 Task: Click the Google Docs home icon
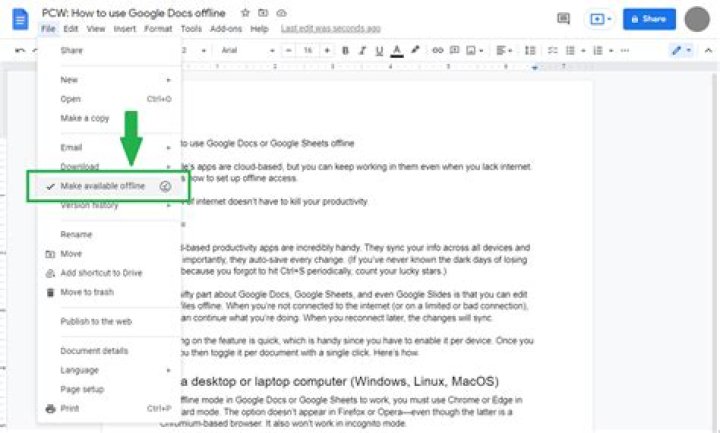(x=20, y=19)
